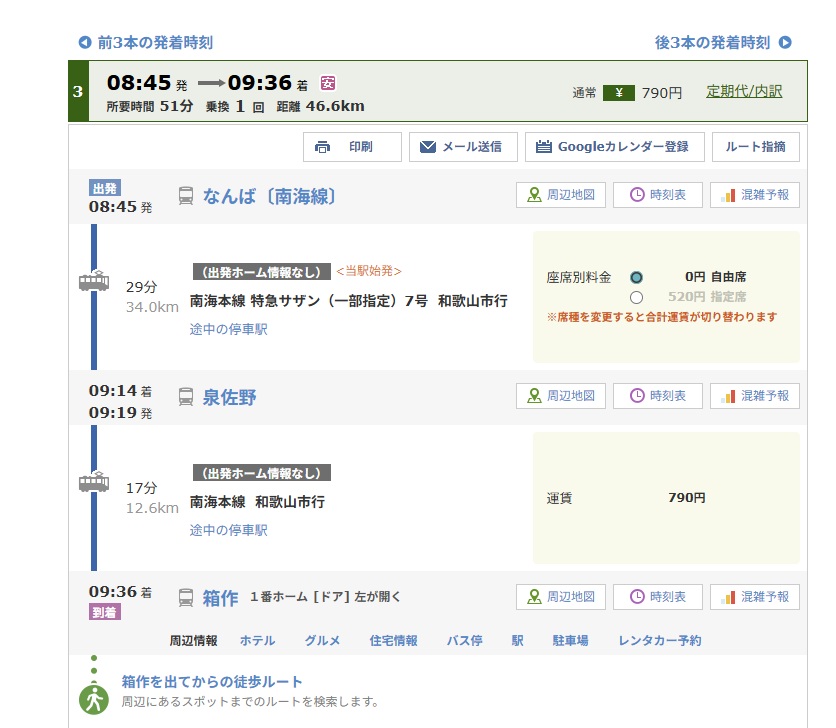Expand 途中の停車駅 for 特急サザン segment
The image size is (836, 728).
pos(229,330)
